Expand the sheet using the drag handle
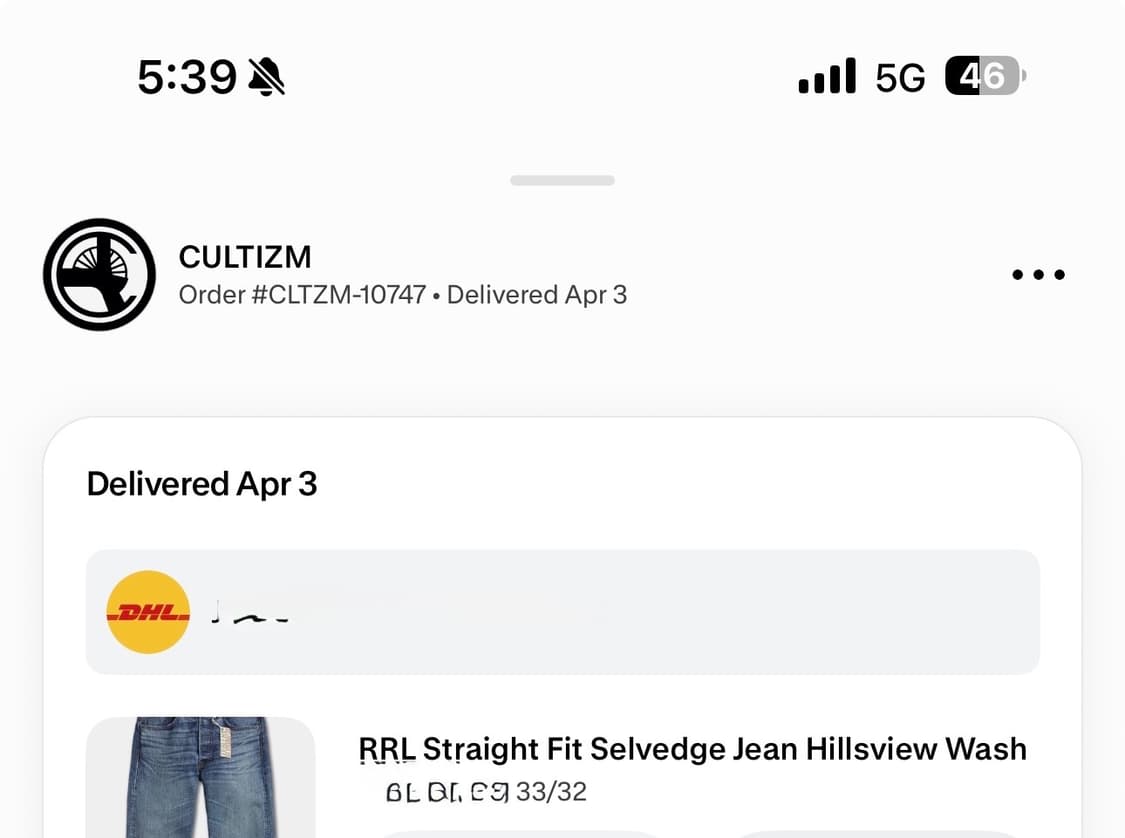This screenshot has height=838, width=1125. pyautogui.click(x=562, y=180)
